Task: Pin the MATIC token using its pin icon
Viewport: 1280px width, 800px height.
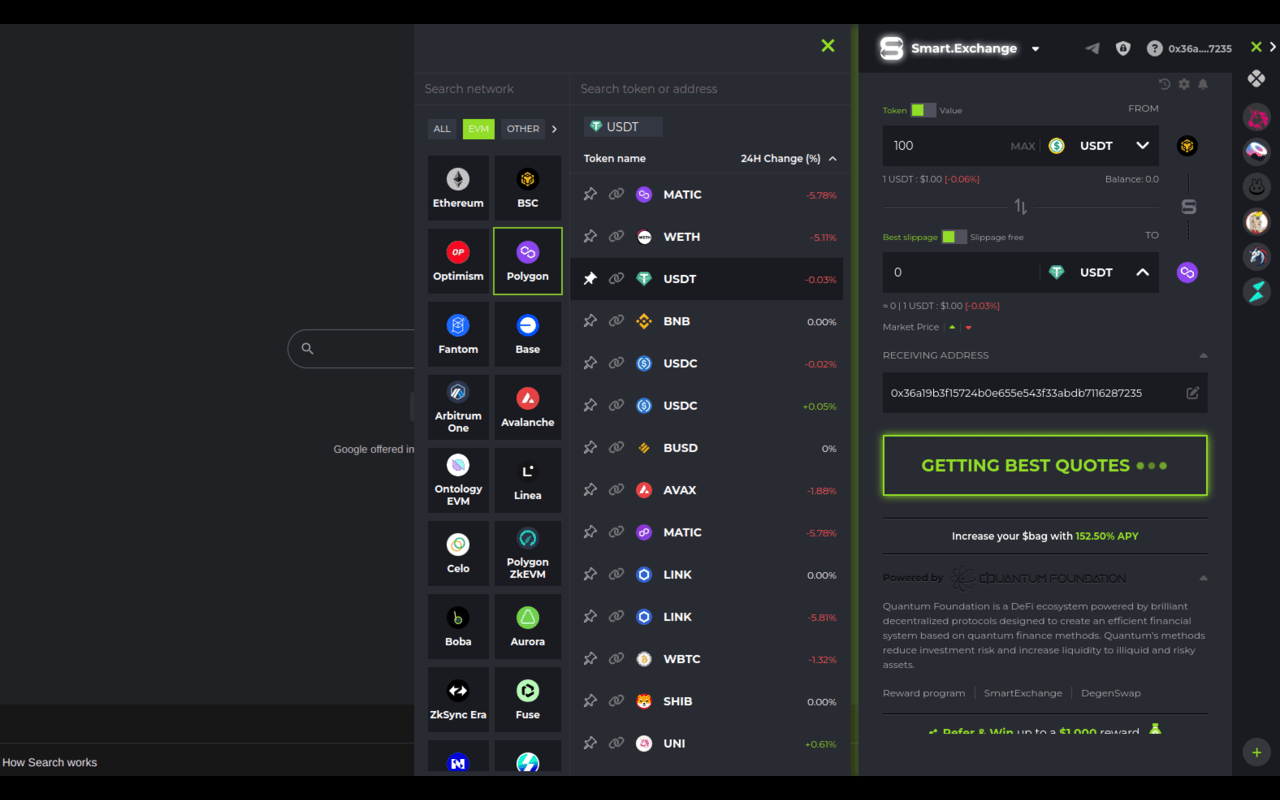Action: 590,194
